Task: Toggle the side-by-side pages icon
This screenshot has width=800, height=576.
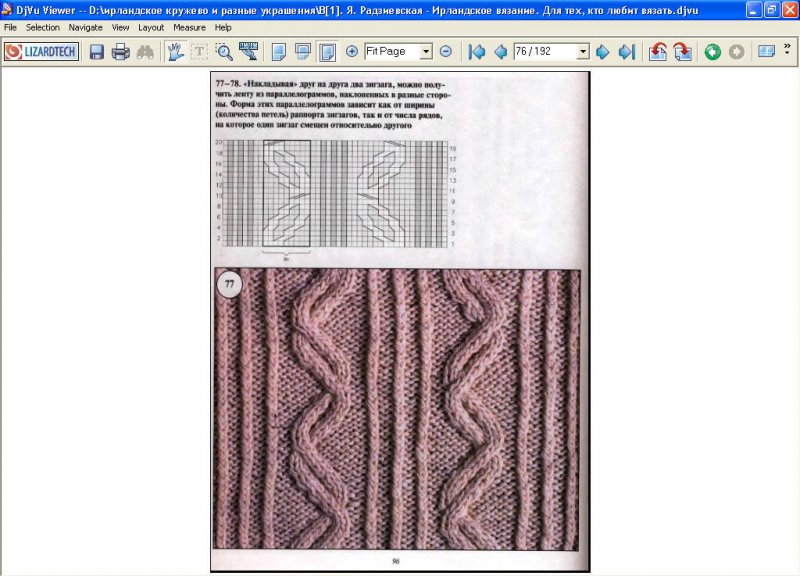Action: point(766,51)
